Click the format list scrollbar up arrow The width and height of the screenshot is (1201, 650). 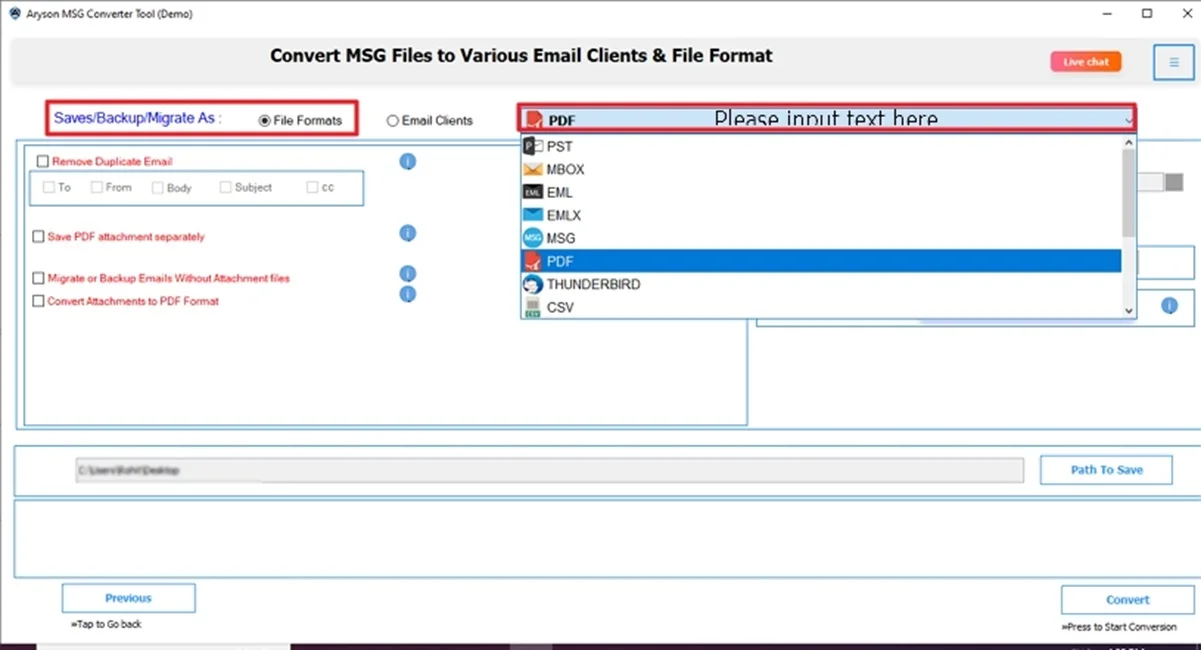coord(1129,143)
